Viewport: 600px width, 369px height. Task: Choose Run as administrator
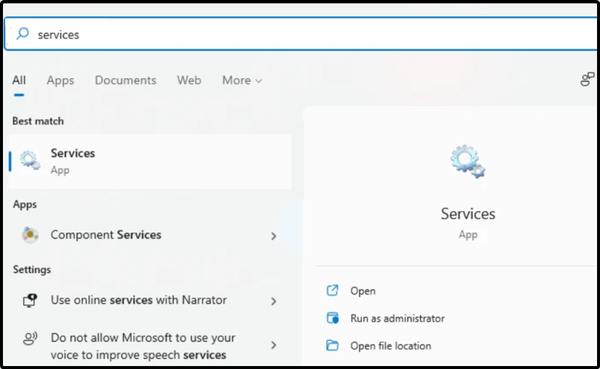[x=397, y=318]
